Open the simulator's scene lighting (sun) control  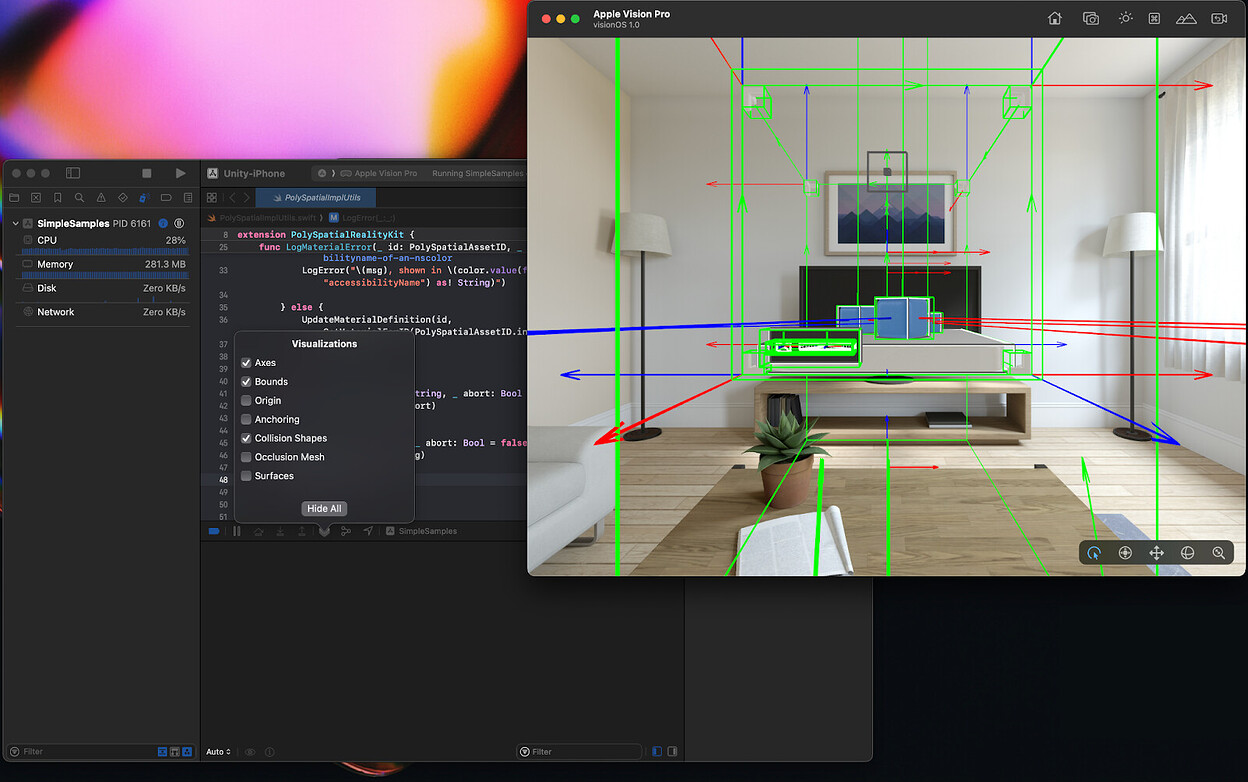click(1126, 18)
